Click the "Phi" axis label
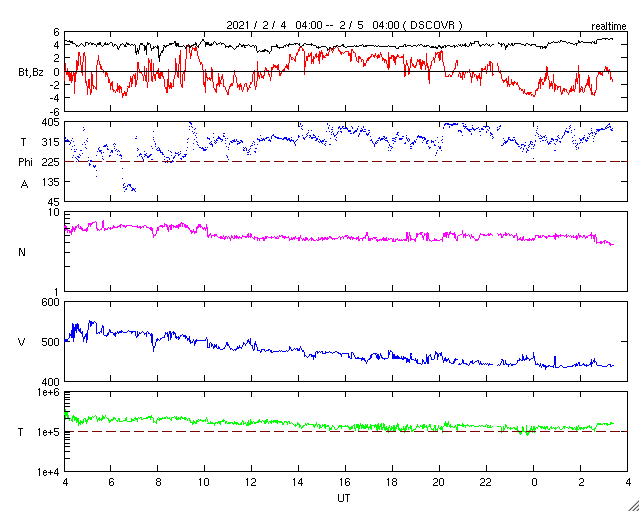Screen dimensions: 640x512 click(x=25, y=162)
